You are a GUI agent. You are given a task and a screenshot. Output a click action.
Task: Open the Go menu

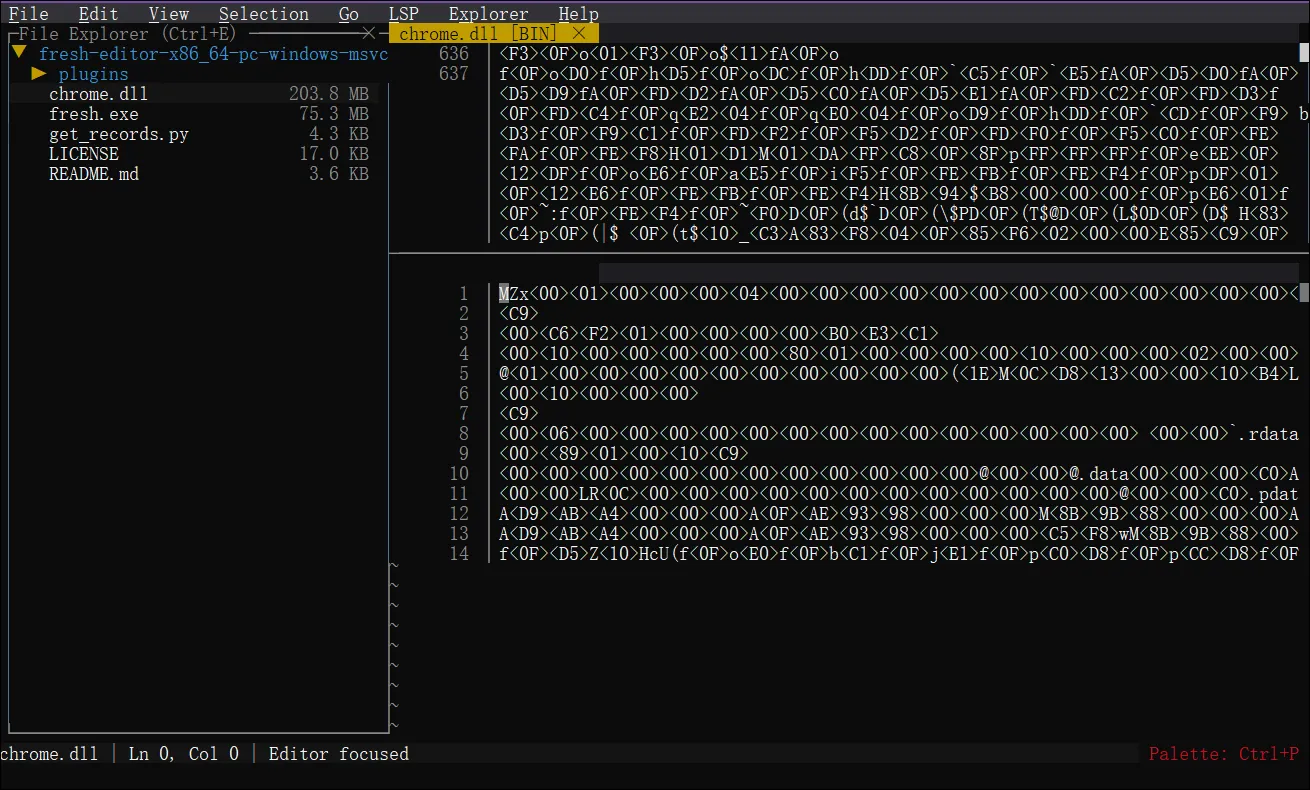pos(348,14)
